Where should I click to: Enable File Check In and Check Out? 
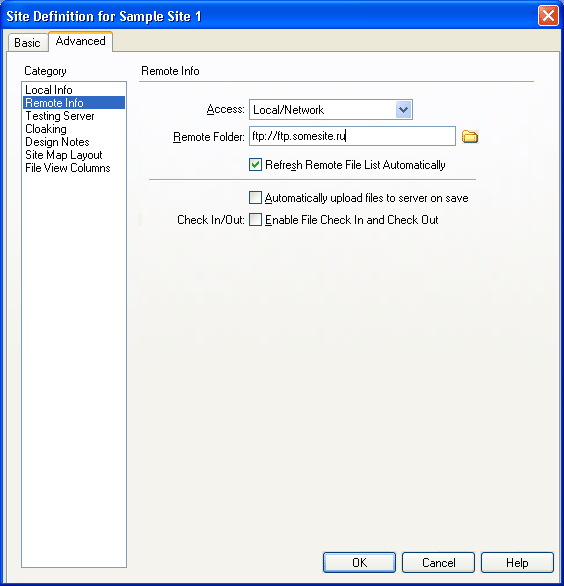(x=255, y=220)
